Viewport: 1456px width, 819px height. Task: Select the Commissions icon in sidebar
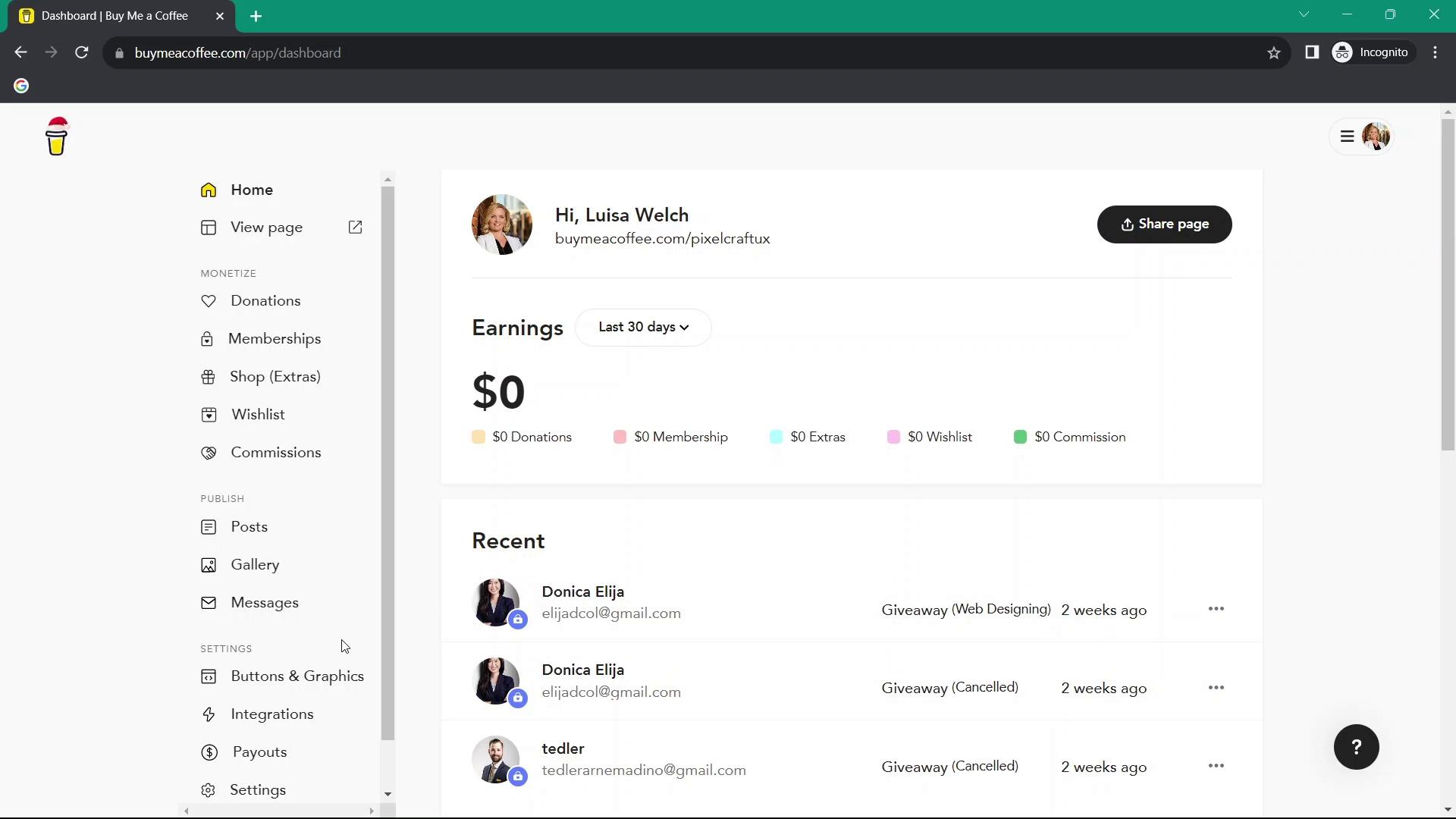tap(208, 452)
